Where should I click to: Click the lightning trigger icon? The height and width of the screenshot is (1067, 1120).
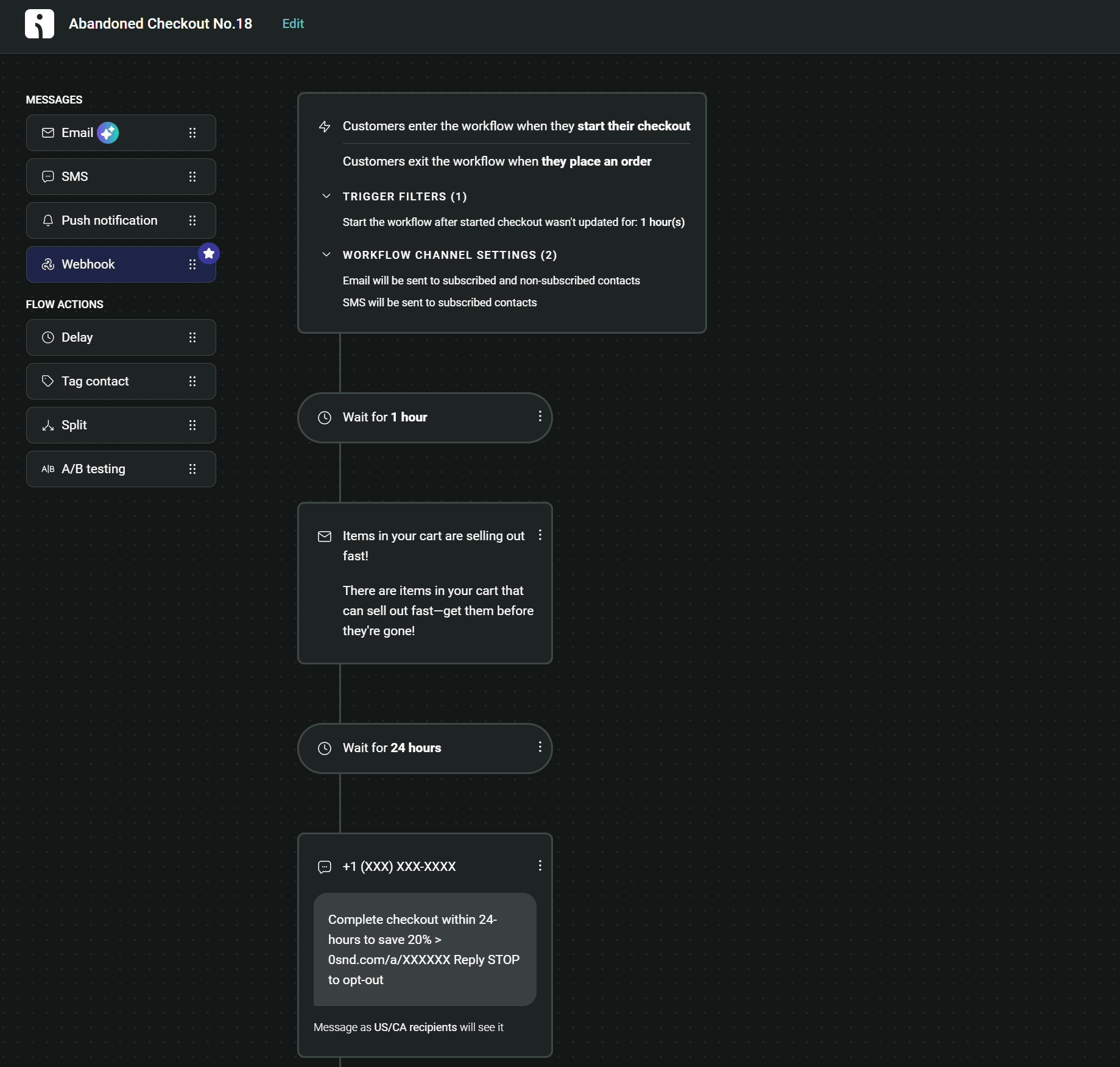tap(325, 127)
